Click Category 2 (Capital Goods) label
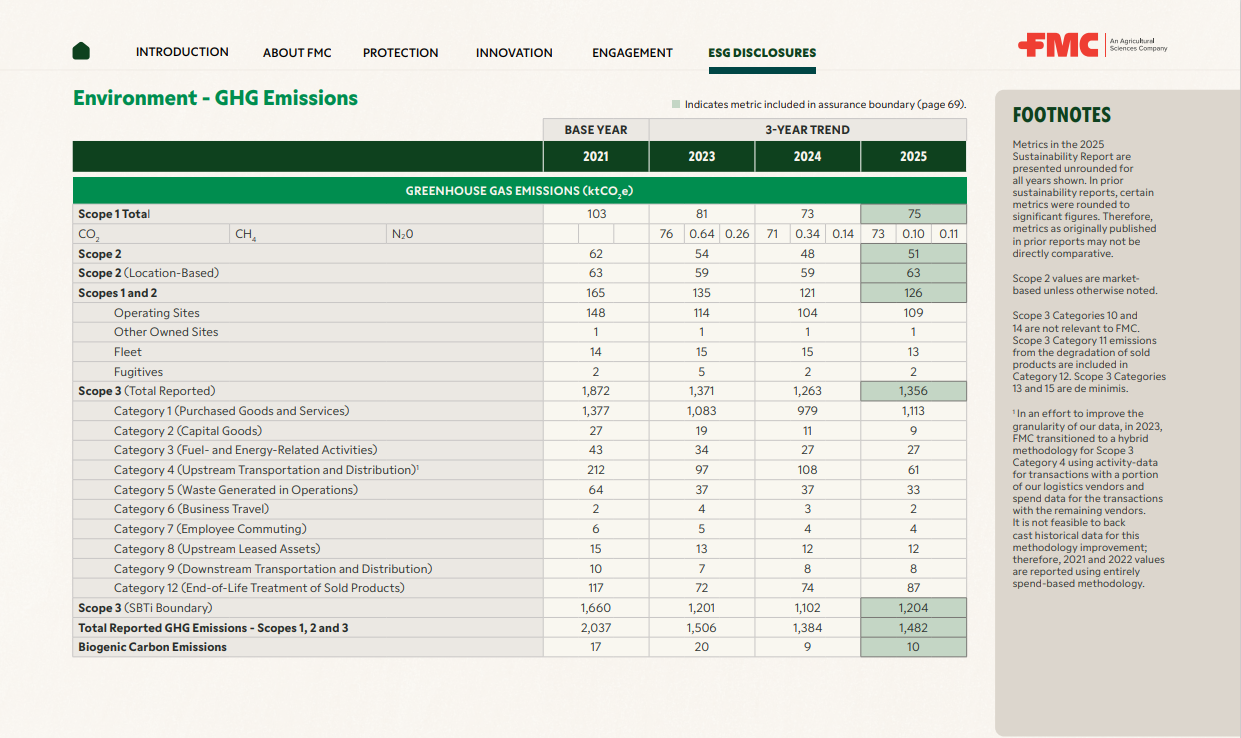 click(188, 431)
